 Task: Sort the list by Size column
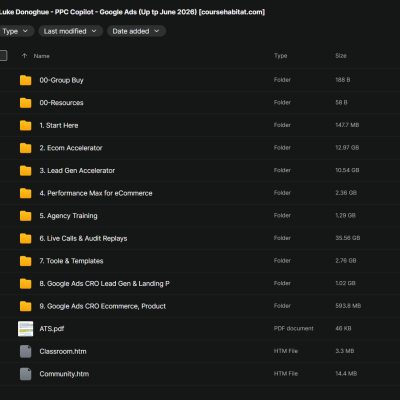tap(341, 56)
